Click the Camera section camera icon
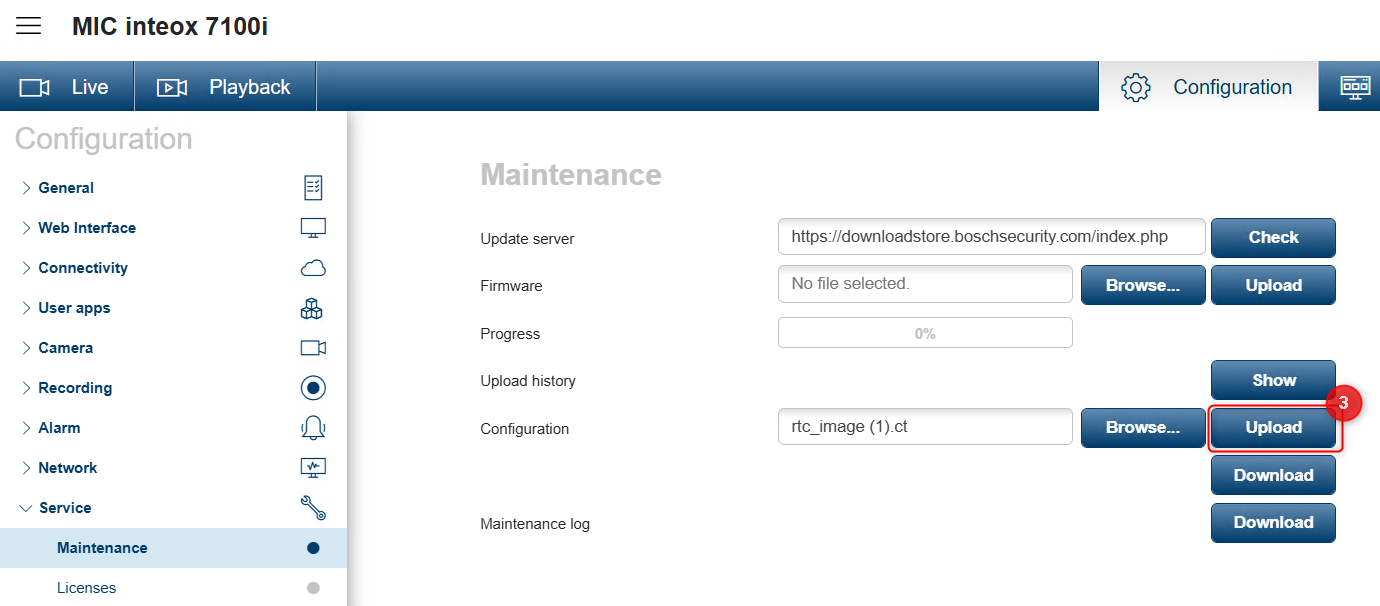The width and height of the screenshot is (1380, 606). click(x=313, y=348)
